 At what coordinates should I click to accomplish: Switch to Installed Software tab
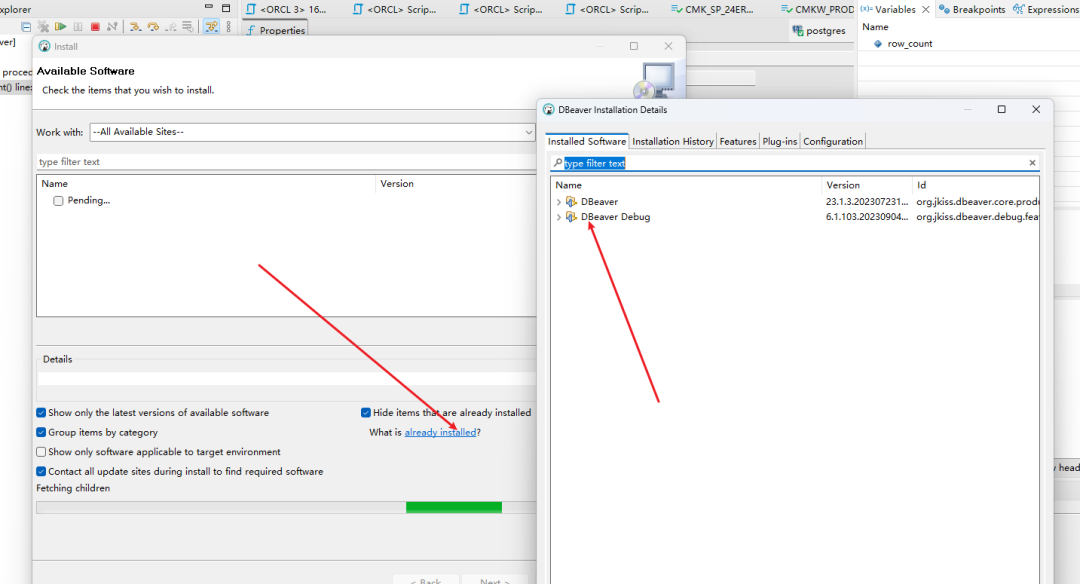point(587,141)
